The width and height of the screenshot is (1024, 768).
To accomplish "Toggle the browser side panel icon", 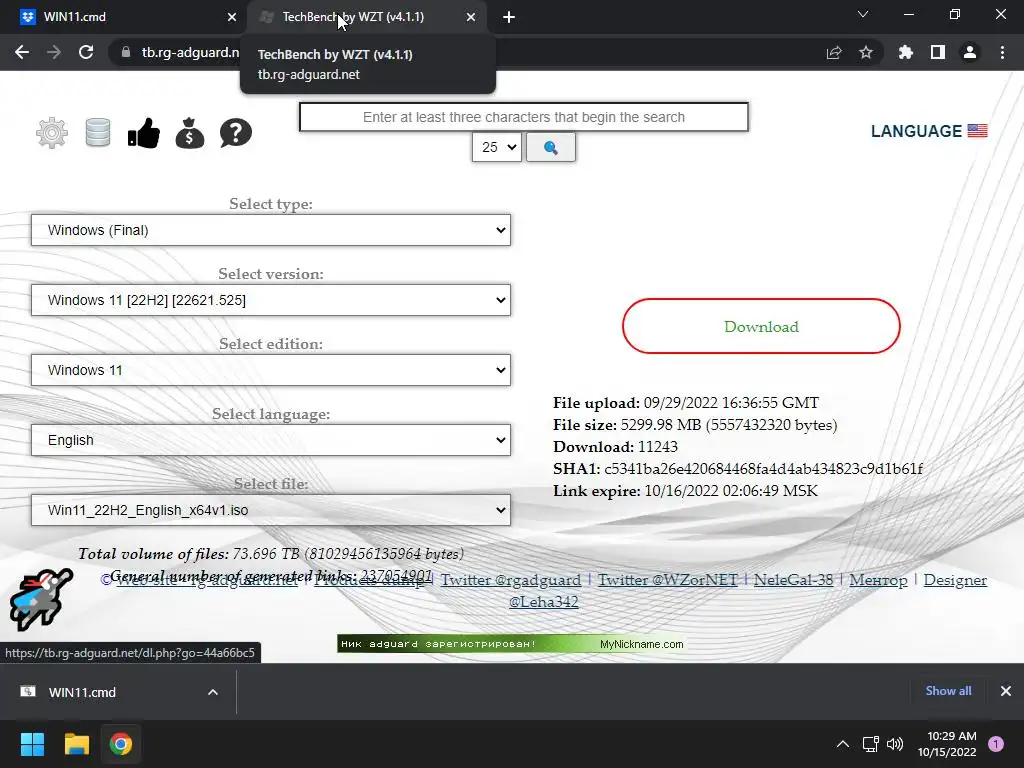I will (x=938, y=52).
